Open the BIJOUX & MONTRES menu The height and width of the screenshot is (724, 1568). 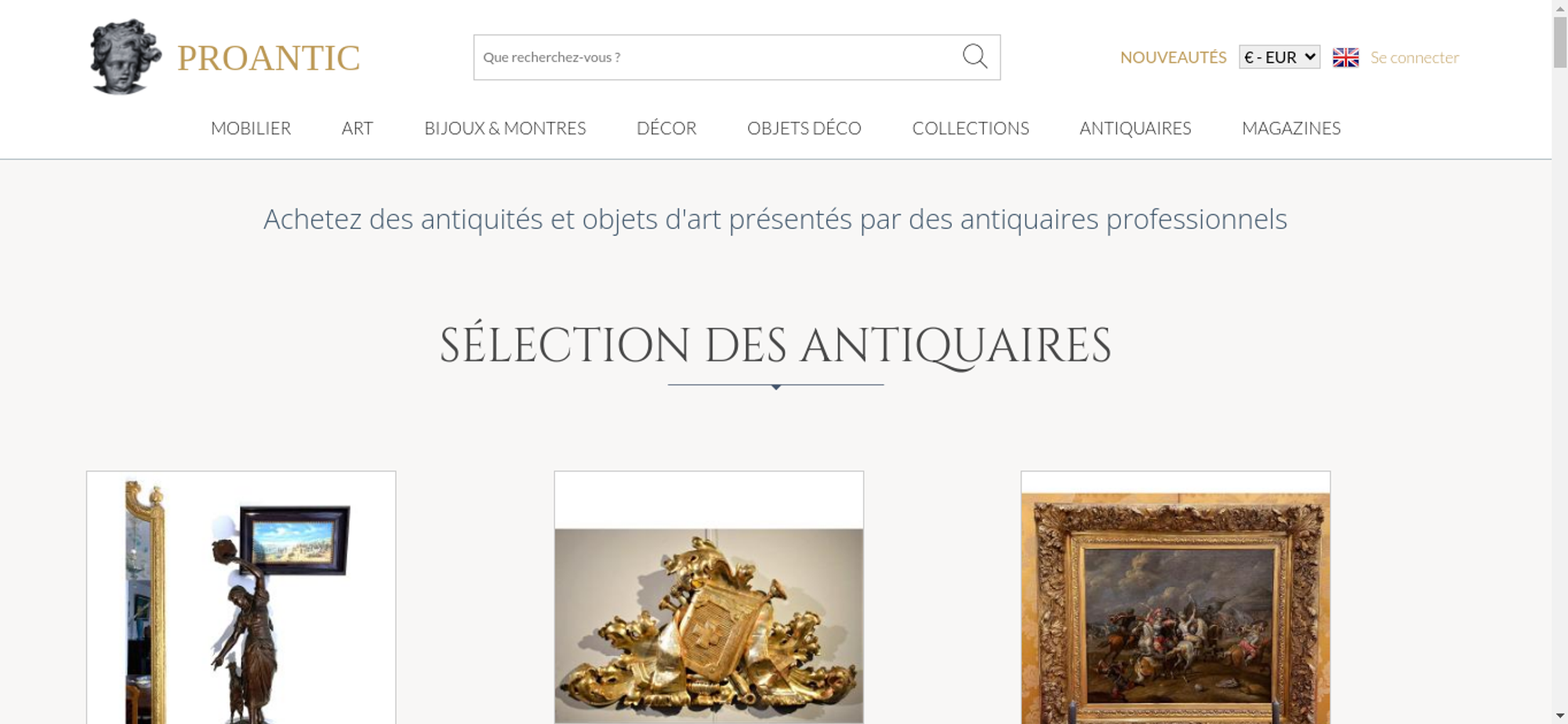[505, 128]
